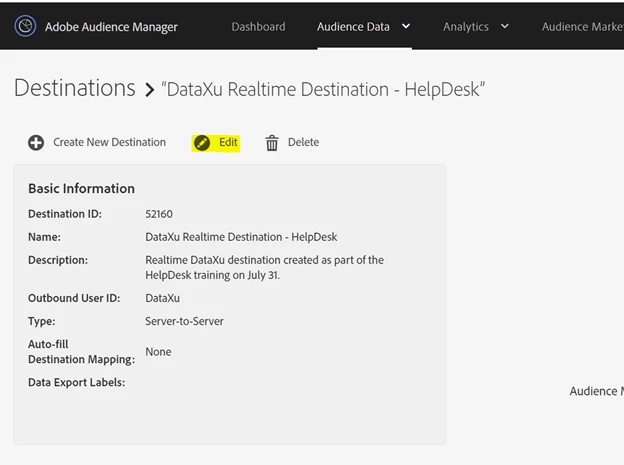This screenshot has height=465, width=624.
Task: Click the trash can Delete icon
Action: click(272, 143)
